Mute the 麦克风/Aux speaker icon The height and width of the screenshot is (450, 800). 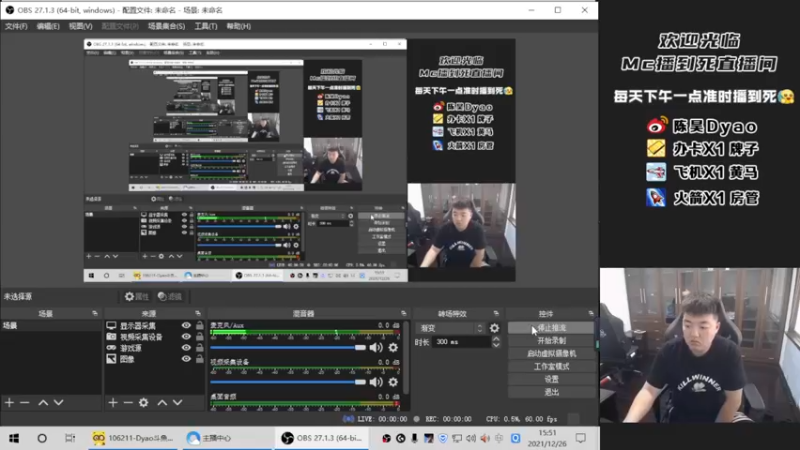click(x=376, y=347)
